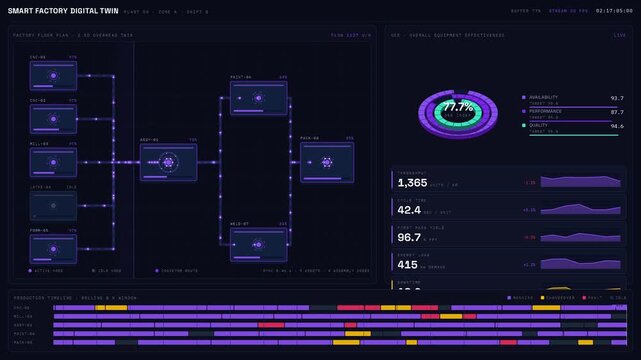This screenshot has width=641, height=360.
Task: Click the Production Timeline panel heading
Action: 75,298
